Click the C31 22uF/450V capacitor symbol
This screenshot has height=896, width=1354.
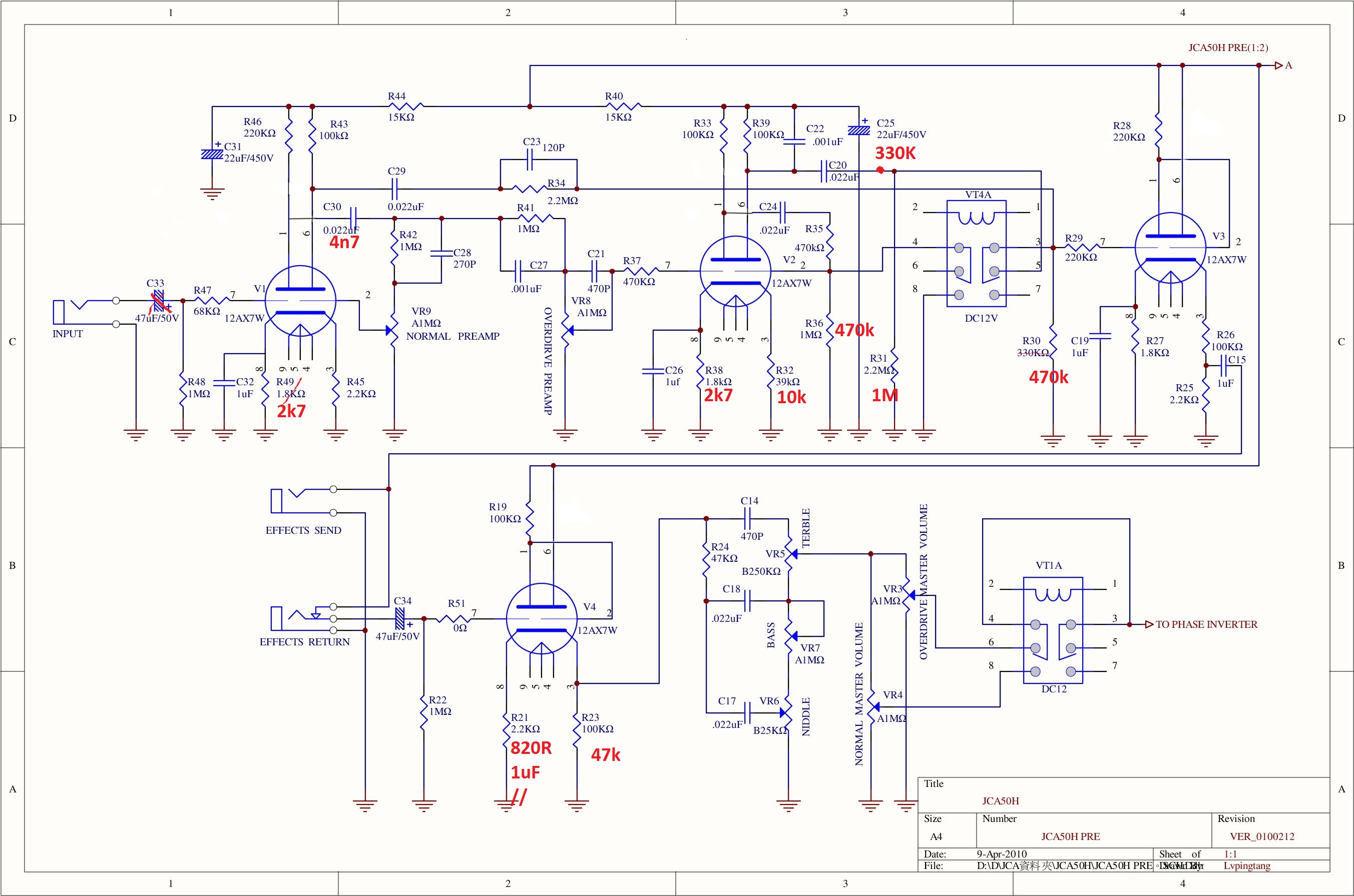click(x=212, y=153)
